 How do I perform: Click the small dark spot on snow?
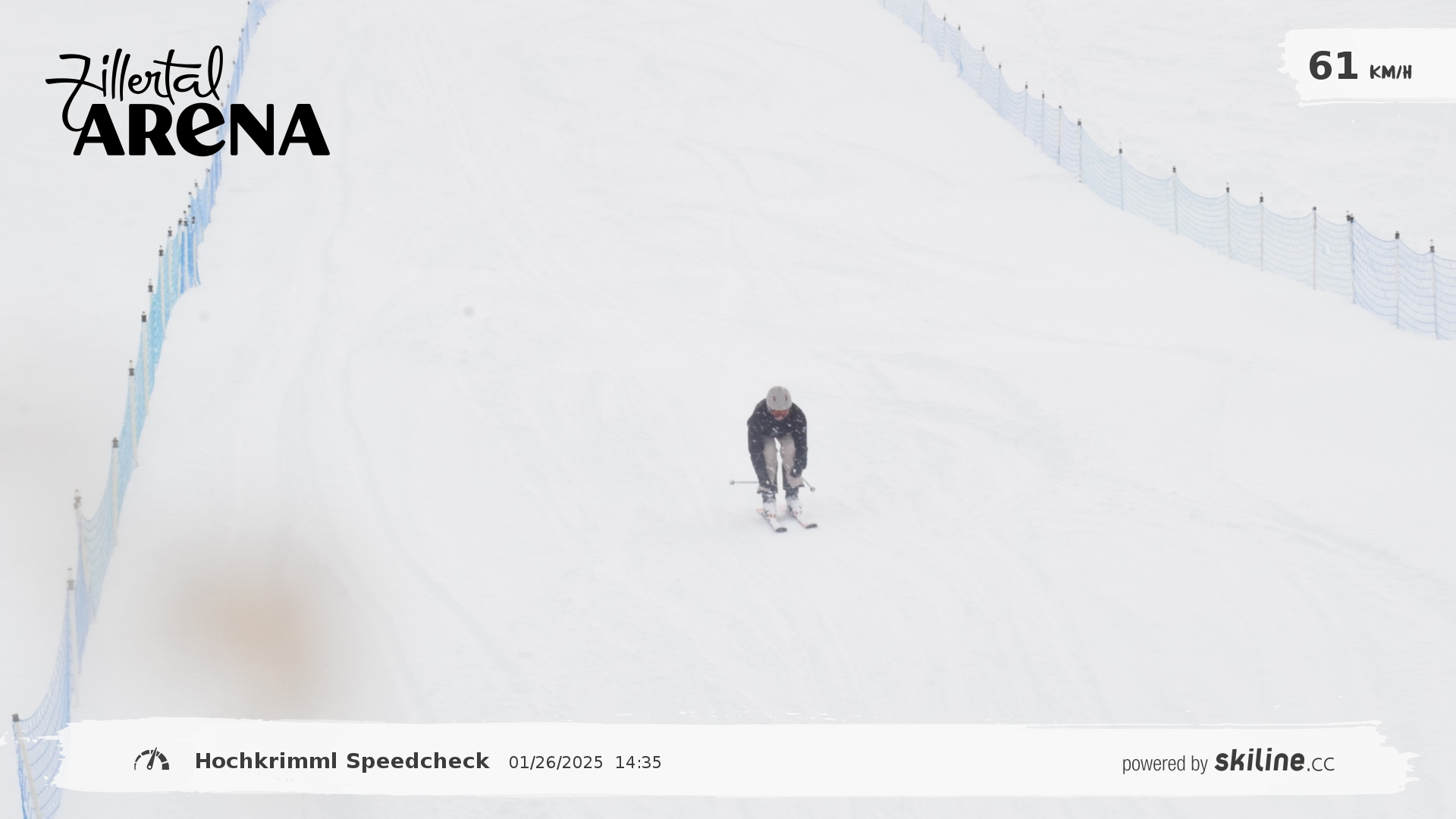(x=469, y=311)
